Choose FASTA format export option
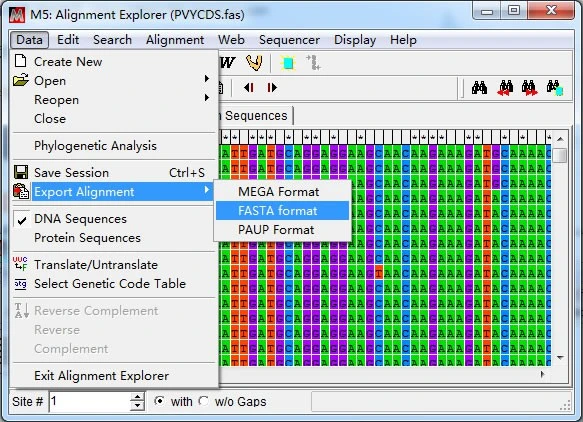This screenshot has height=422, width=583. (x=283, y=211)
